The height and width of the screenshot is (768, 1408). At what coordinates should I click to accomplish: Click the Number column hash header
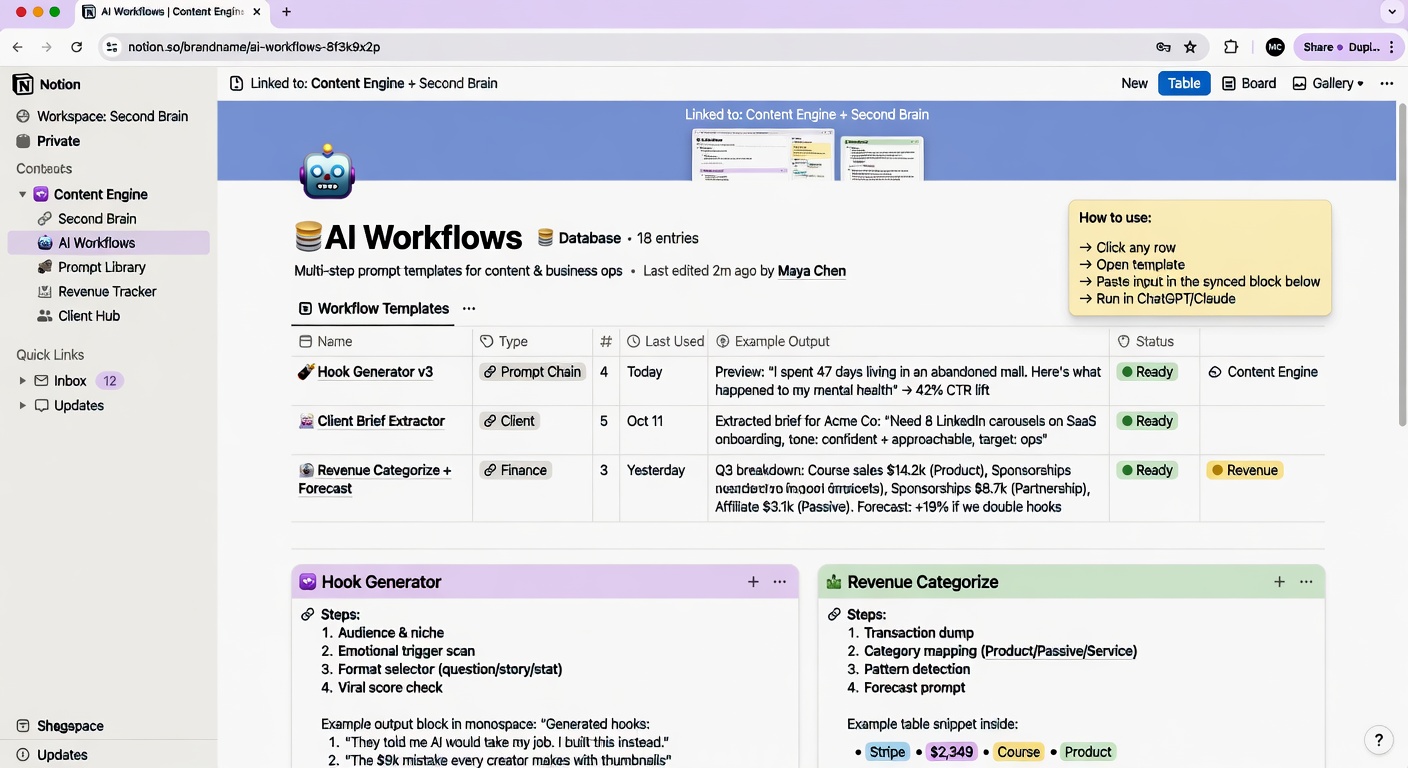(x=605, y=342)
